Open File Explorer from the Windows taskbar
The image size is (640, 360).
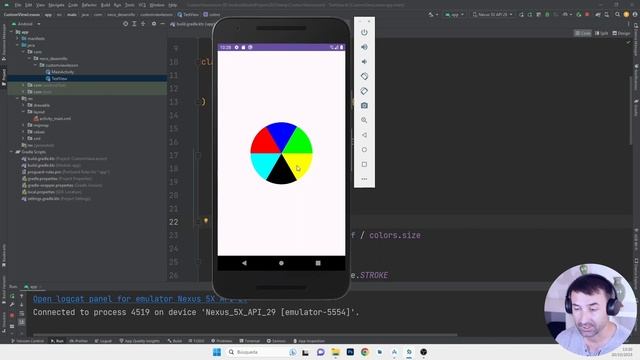pos(336,352)
